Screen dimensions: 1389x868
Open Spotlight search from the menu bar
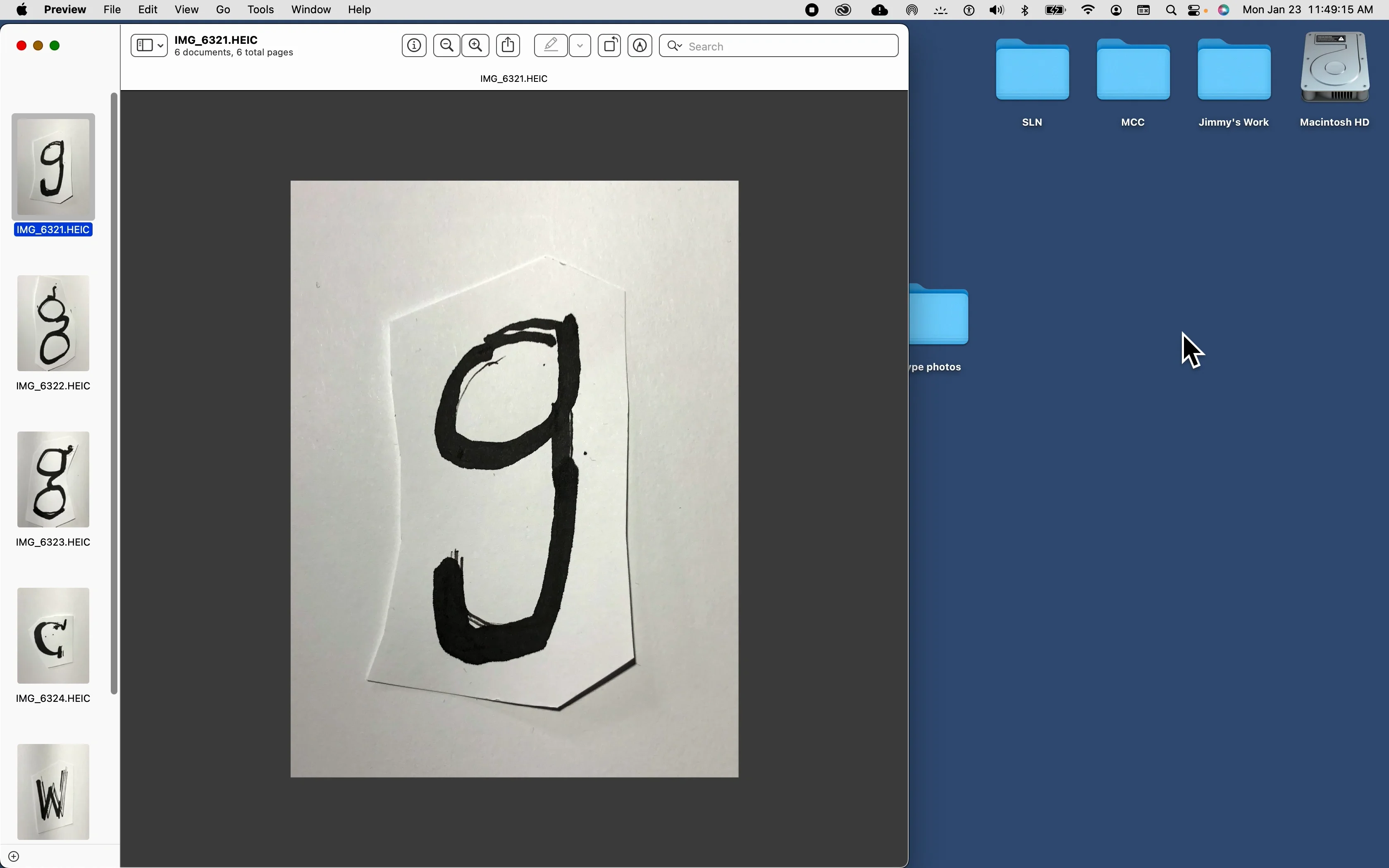(1171, 10)
